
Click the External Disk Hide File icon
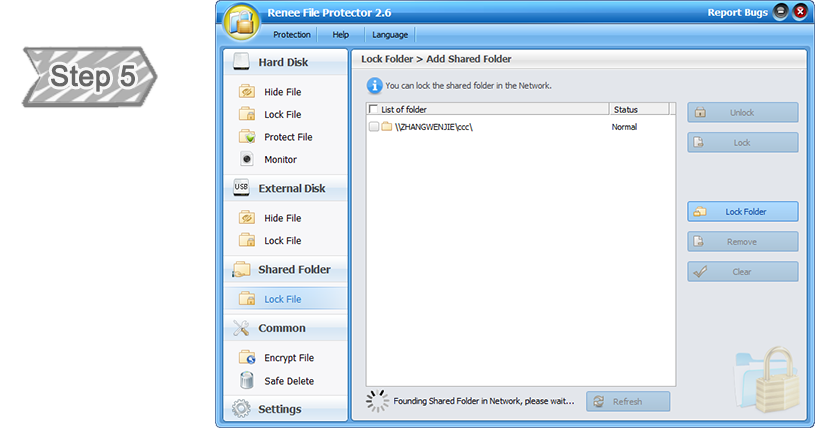(x=246, y=218)
